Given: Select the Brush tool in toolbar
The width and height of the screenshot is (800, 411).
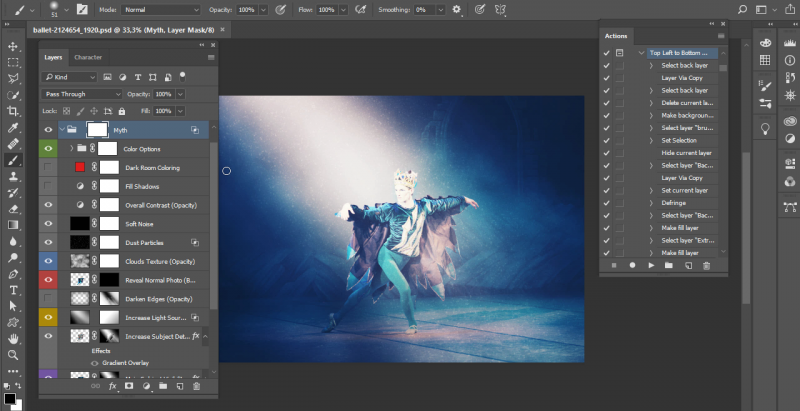Looking at the screenshot, I should [x=13, y=160].
